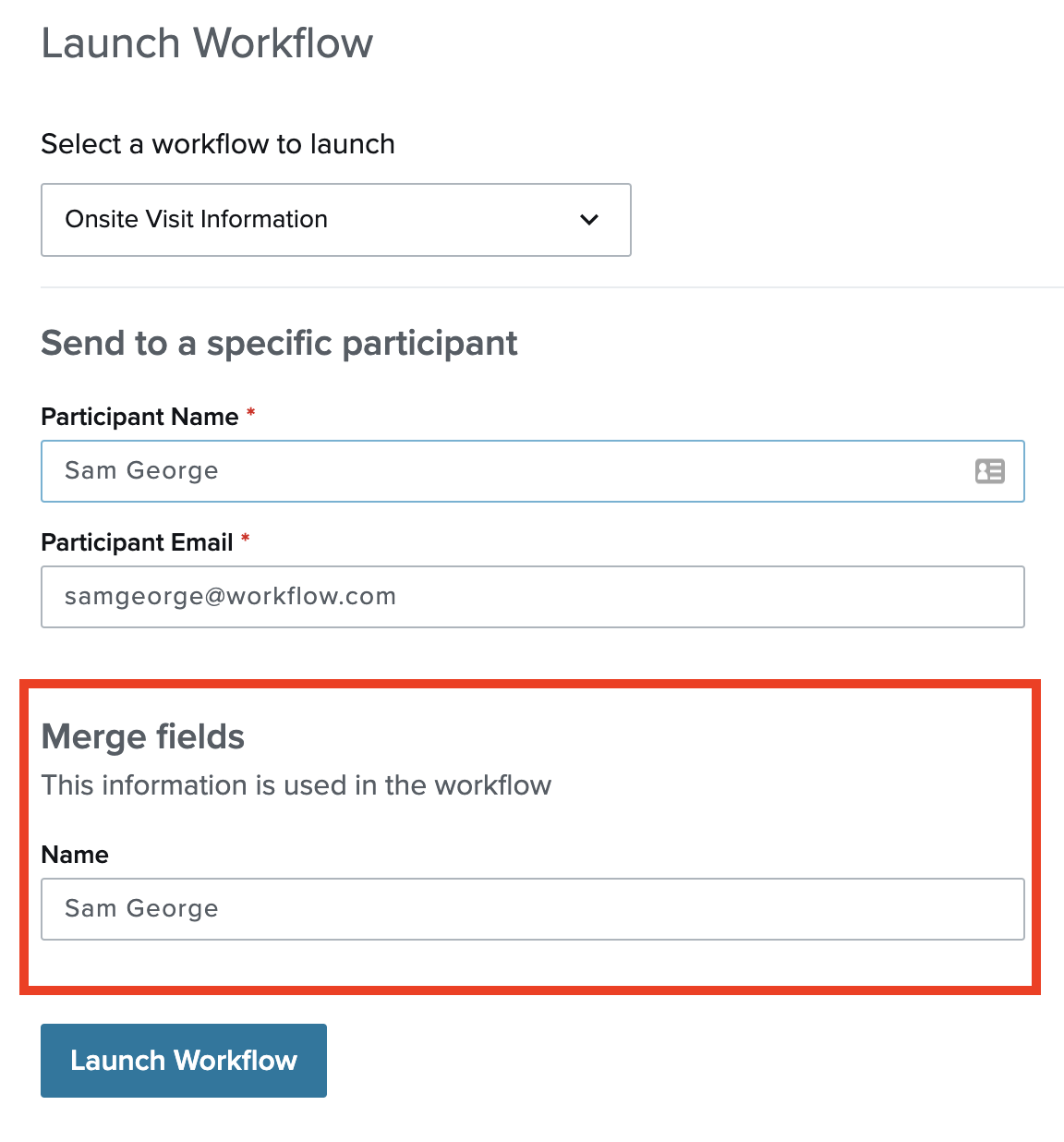Click the Launch Workflow page heading
The width and height of the screenshot is (1064, 1142).
coord(207,43)
